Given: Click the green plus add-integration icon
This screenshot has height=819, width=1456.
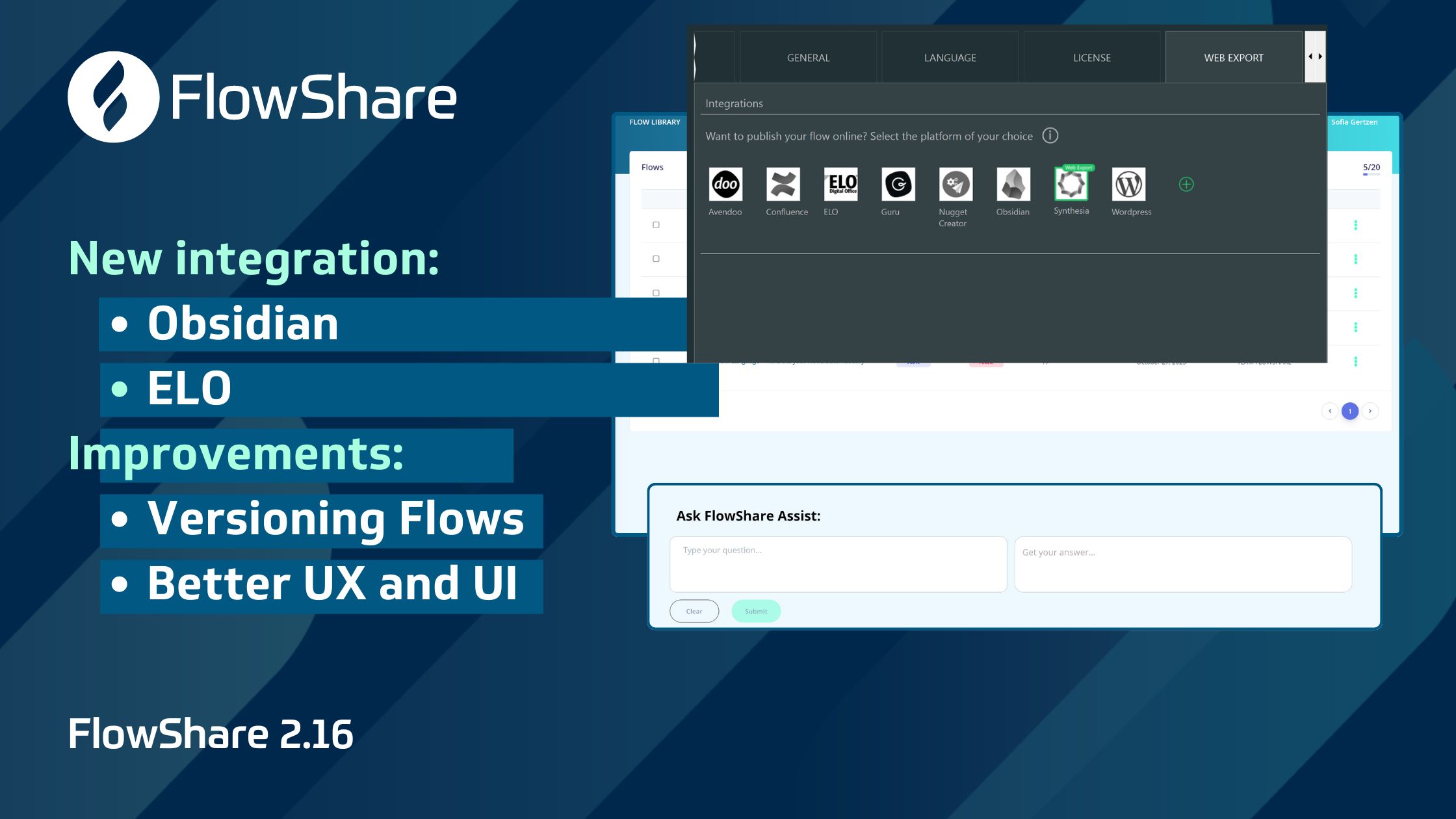Looking at the screenshot, I should click(x=1186, y=185).
